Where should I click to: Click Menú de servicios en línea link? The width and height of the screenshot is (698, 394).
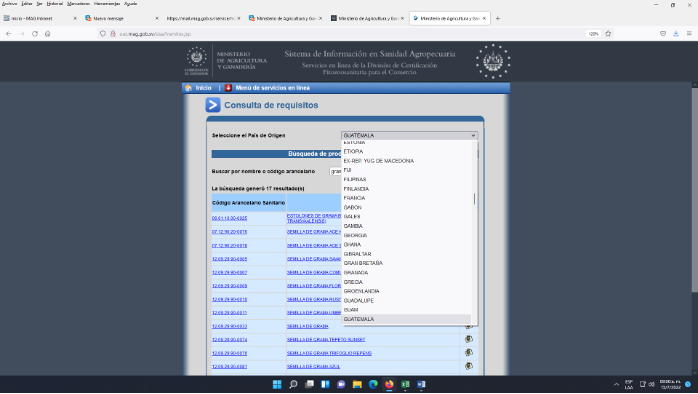pyautogui.click(x=272, y=88)
